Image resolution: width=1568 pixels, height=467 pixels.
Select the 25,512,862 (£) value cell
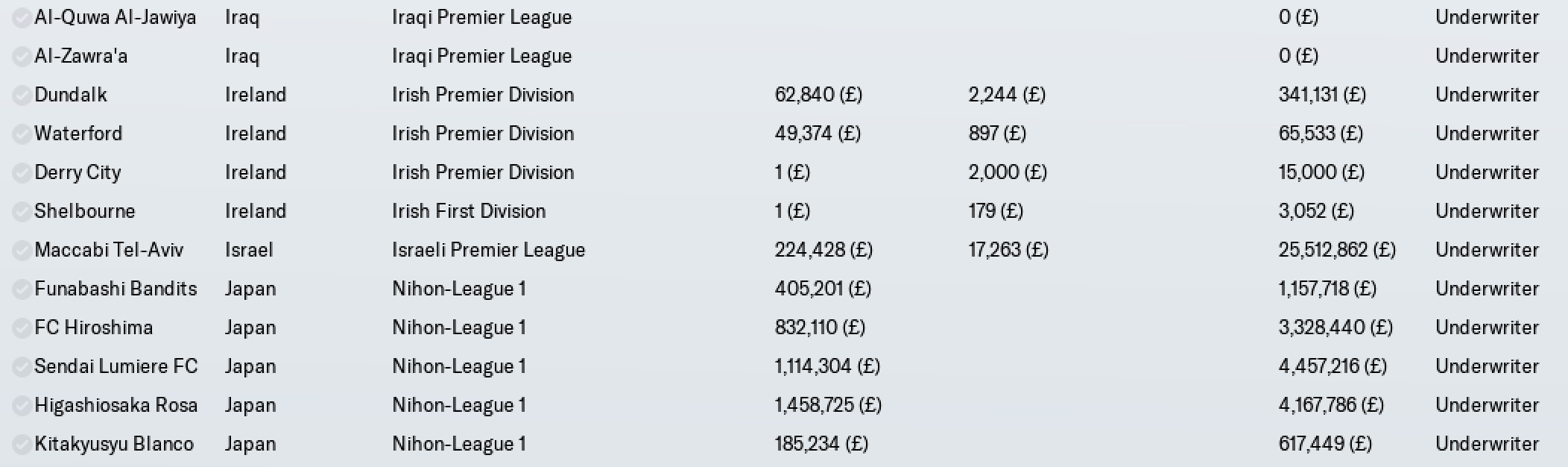[1337, 250]
